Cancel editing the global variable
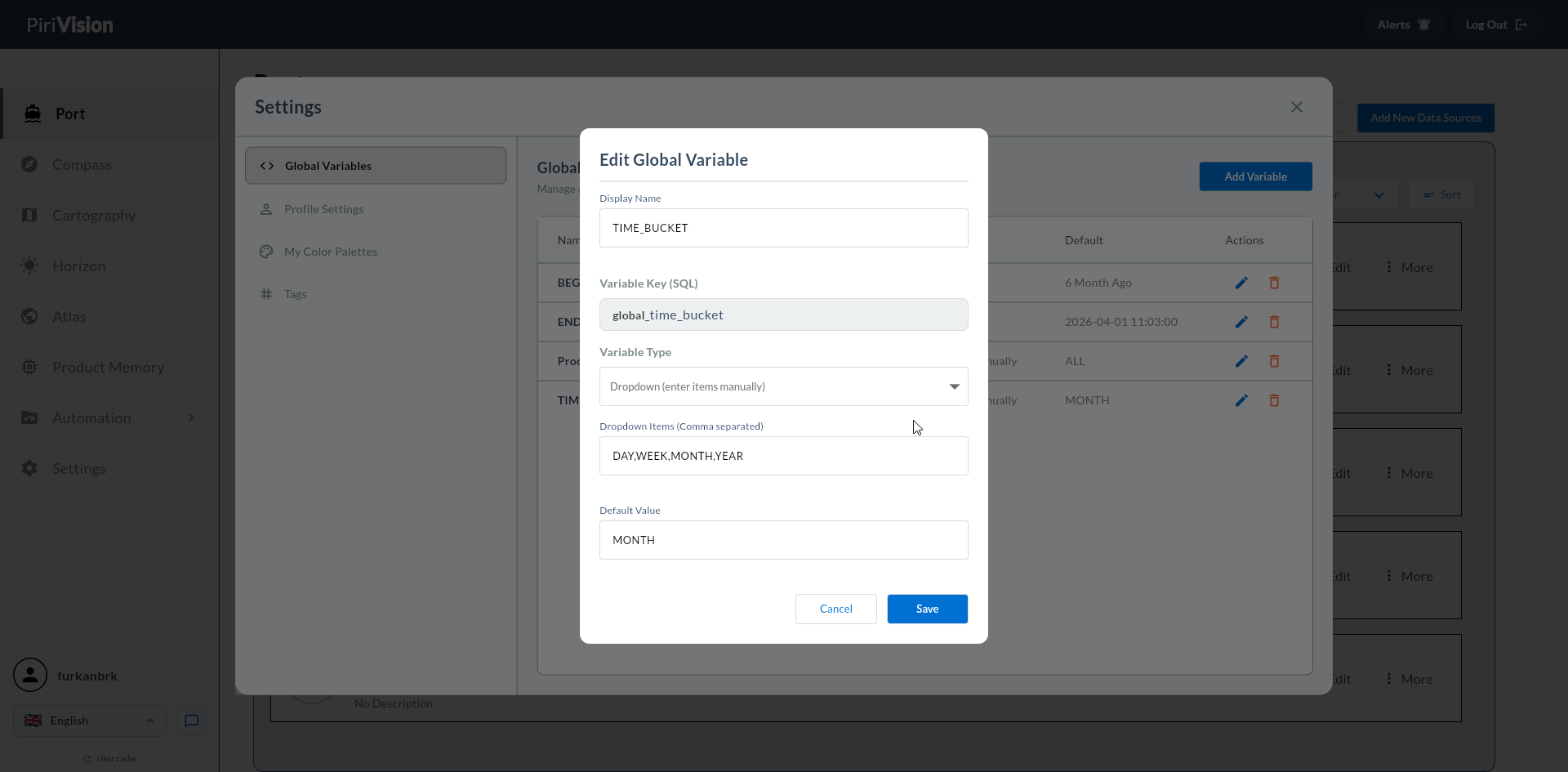 pos(836,609)
